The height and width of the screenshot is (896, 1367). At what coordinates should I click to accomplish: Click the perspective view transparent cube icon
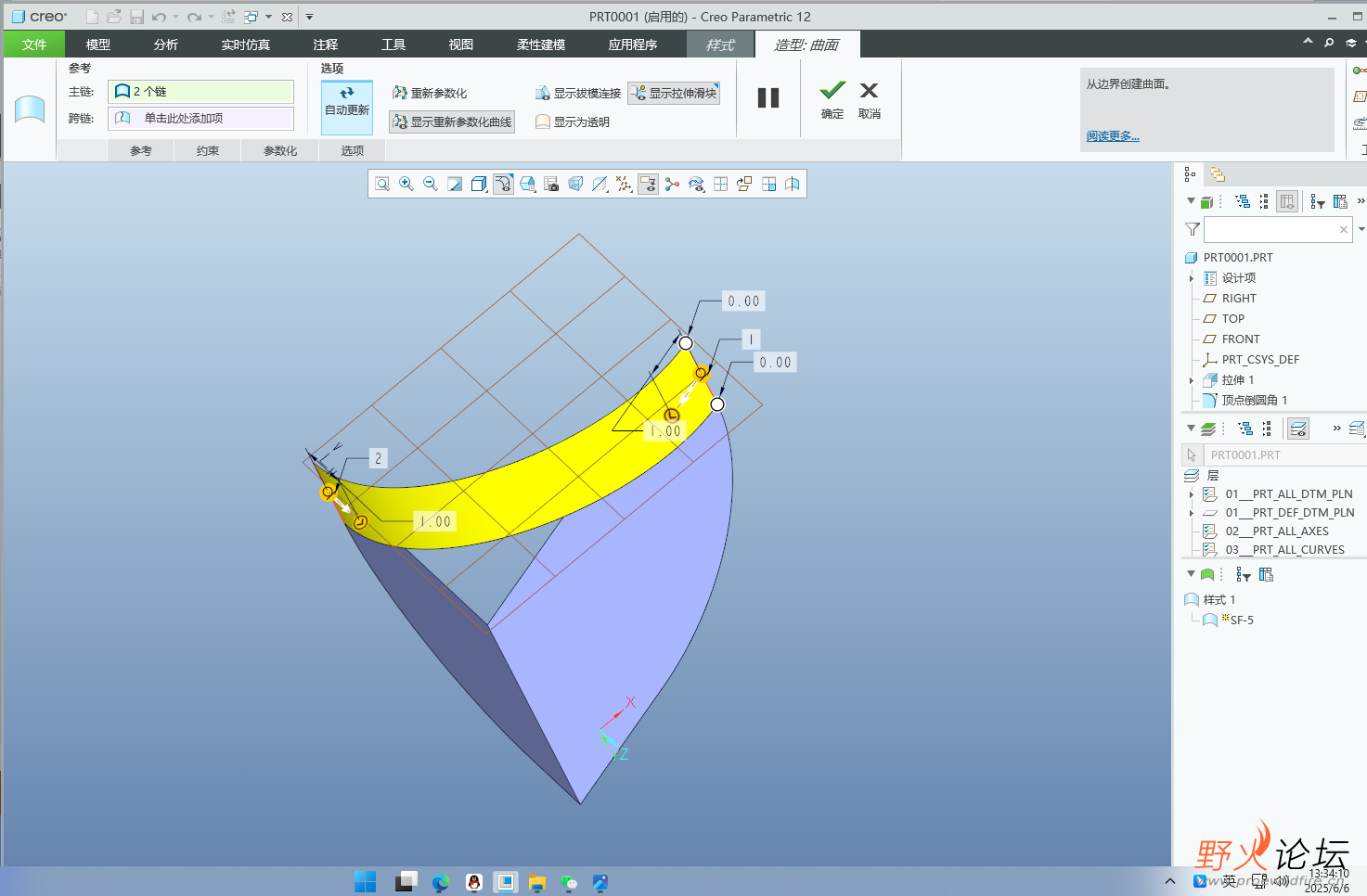point(575,184)
